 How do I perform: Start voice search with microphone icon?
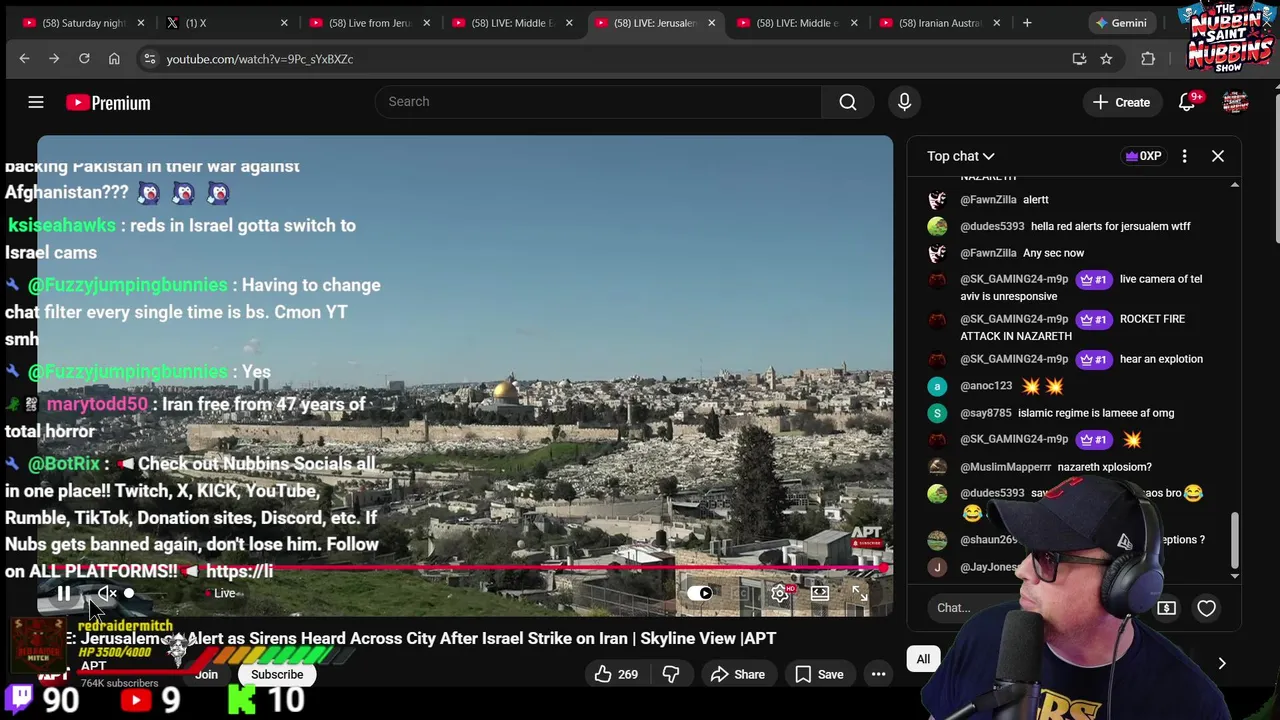(904, 102)
